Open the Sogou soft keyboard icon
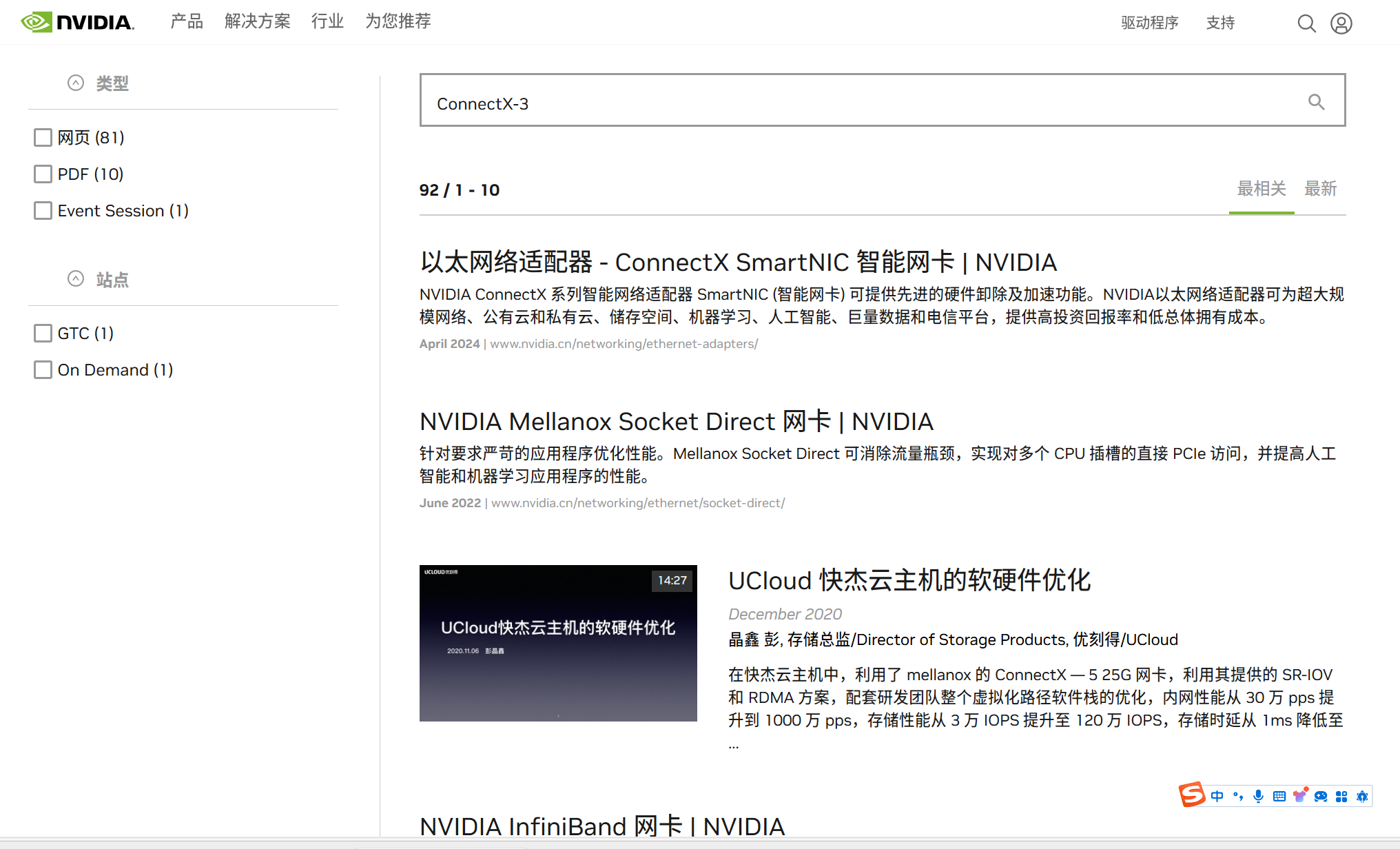 click(x=1279, y=796)
